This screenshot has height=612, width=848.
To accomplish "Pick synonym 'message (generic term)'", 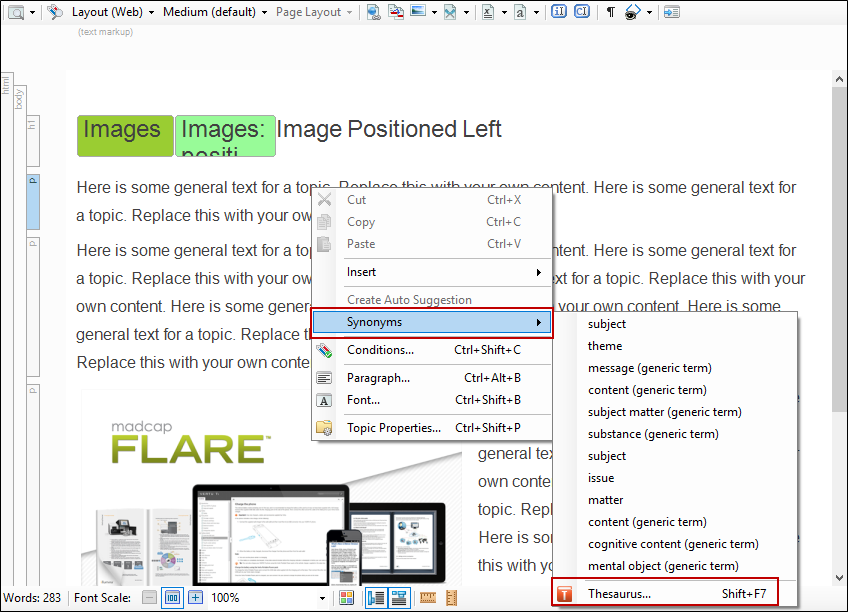I will click(674, 368).
